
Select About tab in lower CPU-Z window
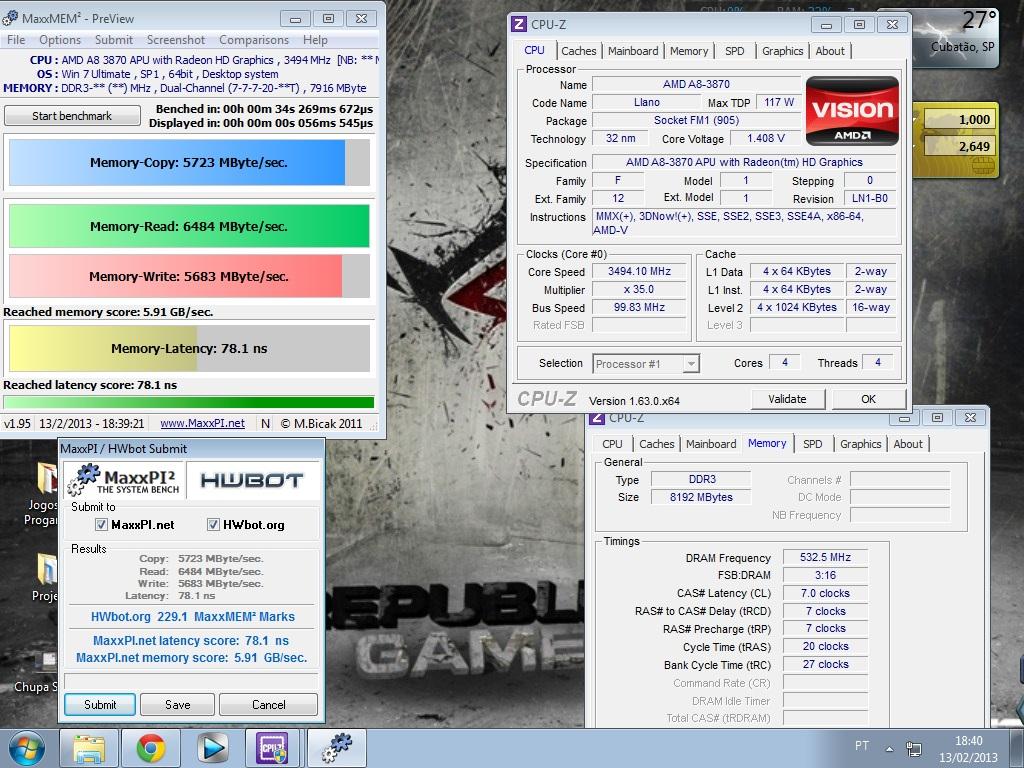tap(908, 444)
